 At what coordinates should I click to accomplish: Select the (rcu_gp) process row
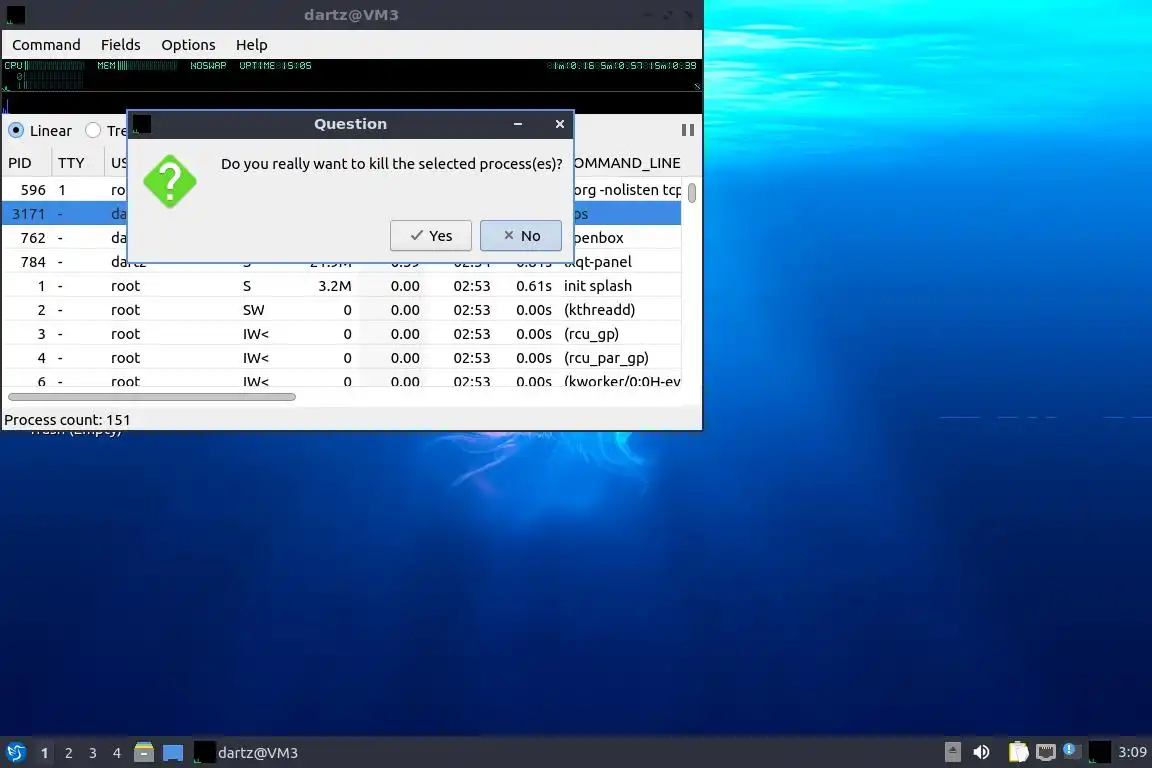342,334
